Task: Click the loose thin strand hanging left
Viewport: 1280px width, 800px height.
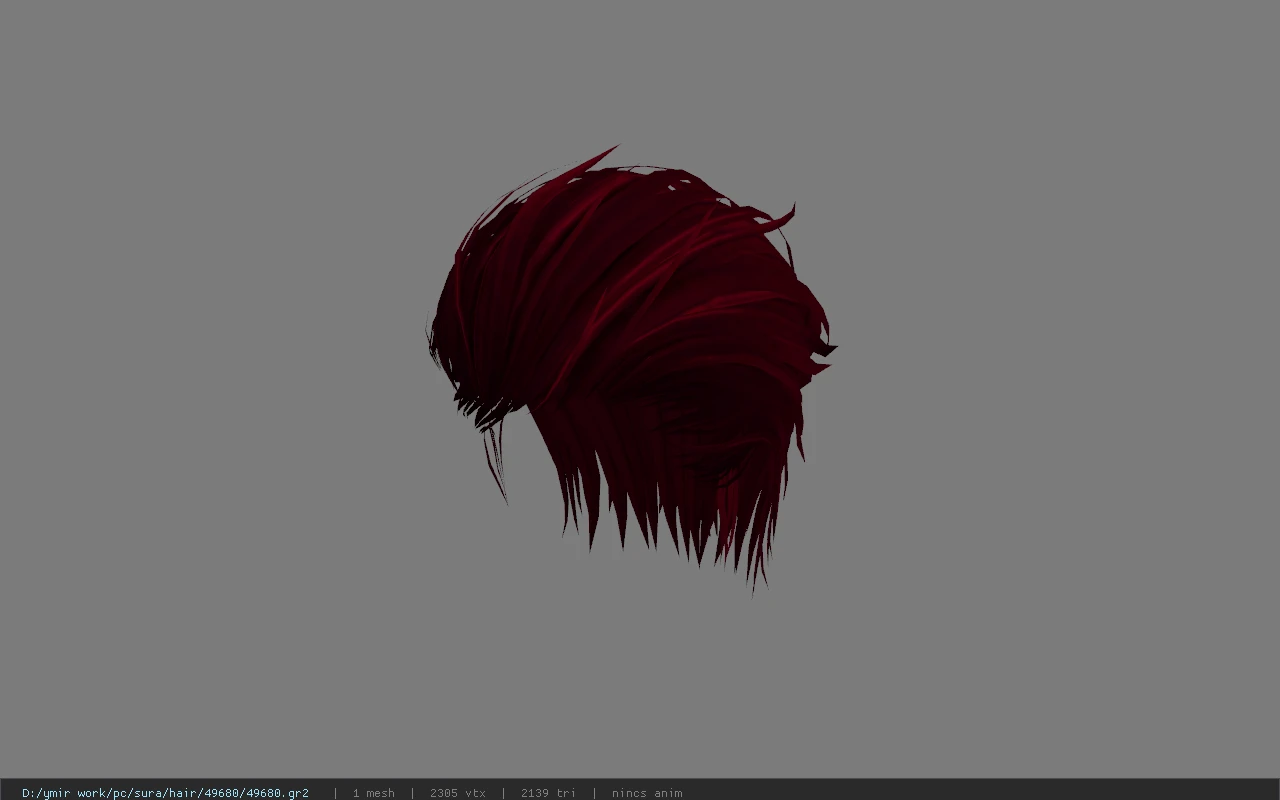Action: coord(496,465)
